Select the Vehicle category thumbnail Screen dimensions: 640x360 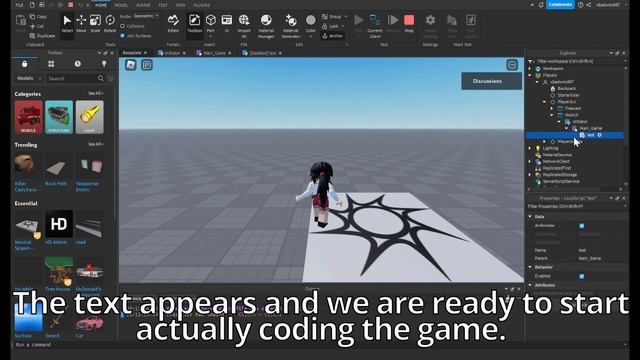click(x=28, y=117)
